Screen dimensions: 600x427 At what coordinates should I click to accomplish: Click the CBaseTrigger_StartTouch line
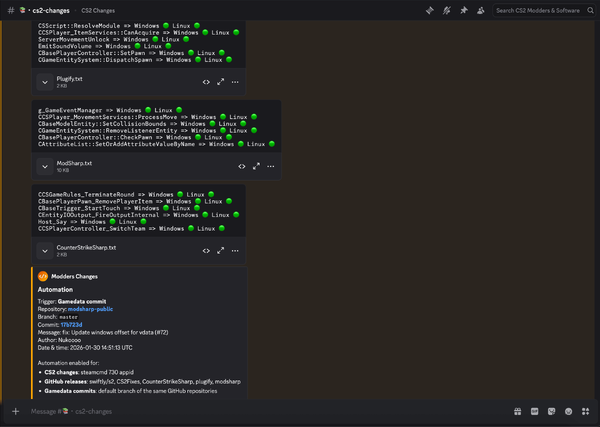[119, 208]
